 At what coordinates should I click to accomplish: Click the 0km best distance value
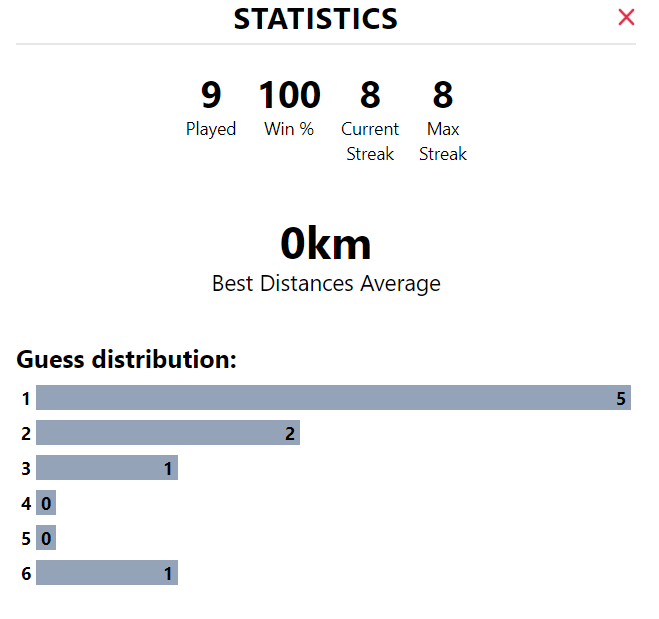point(326,244)
